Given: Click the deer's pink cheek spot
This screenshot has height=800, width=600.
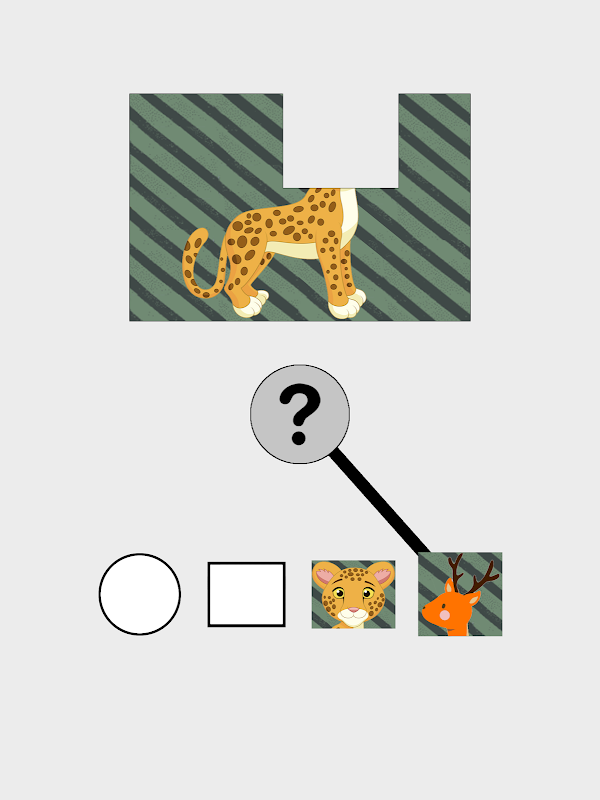Looking at the screenshot, I should (445, 615).
